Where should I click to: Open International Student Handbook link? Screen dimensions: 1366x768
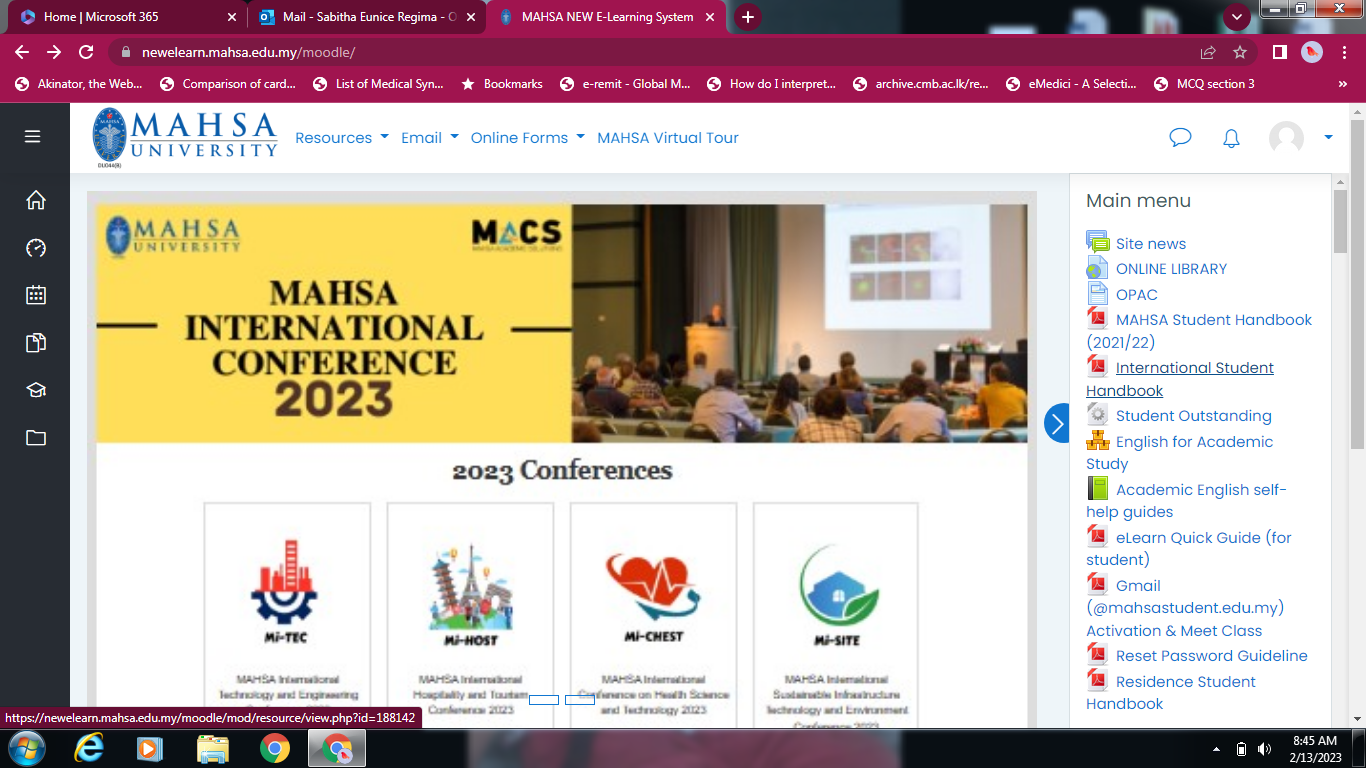coord(1180,379)
